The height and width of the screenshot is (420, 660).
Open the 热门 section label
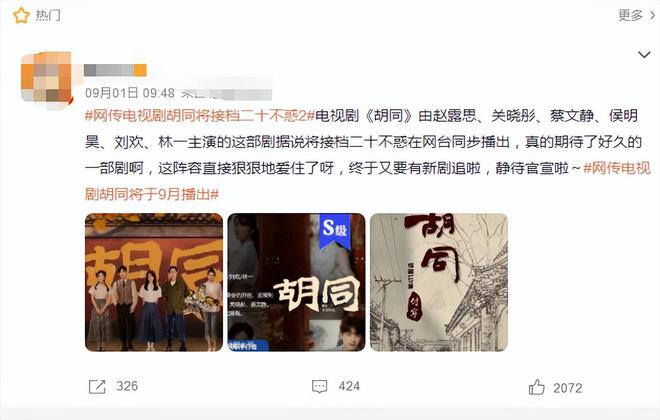[x=48, y=15]
